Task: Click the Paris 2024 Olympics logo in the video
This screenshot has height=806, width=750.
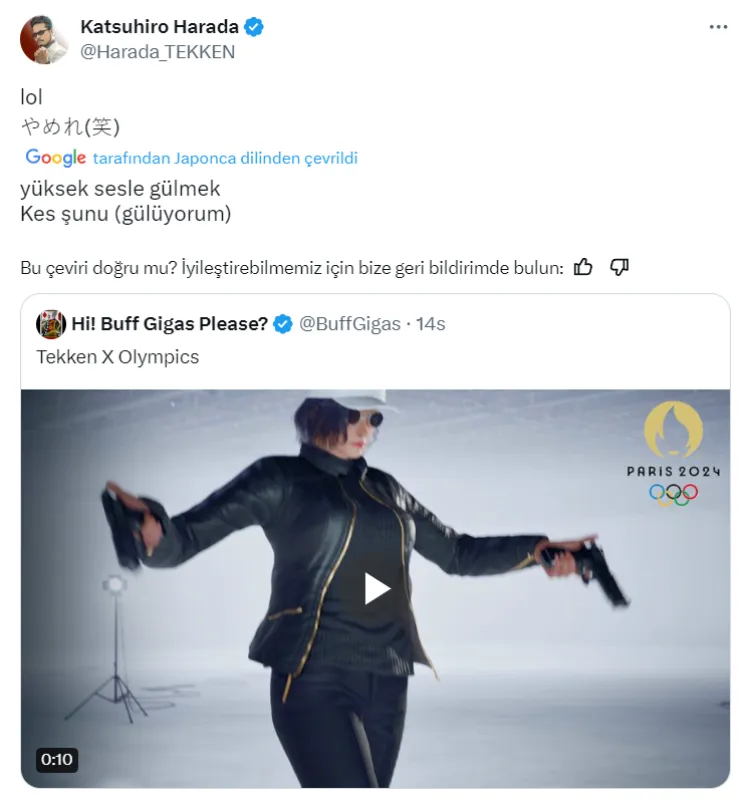Action: [x=672, y=453]
